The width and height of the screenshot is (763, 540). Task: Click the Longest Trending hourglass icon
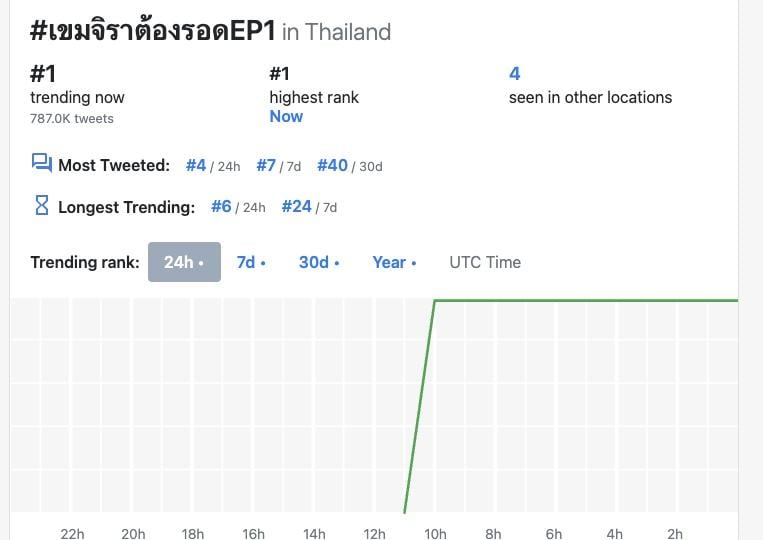pyautogui.click(x=42, y=205)
